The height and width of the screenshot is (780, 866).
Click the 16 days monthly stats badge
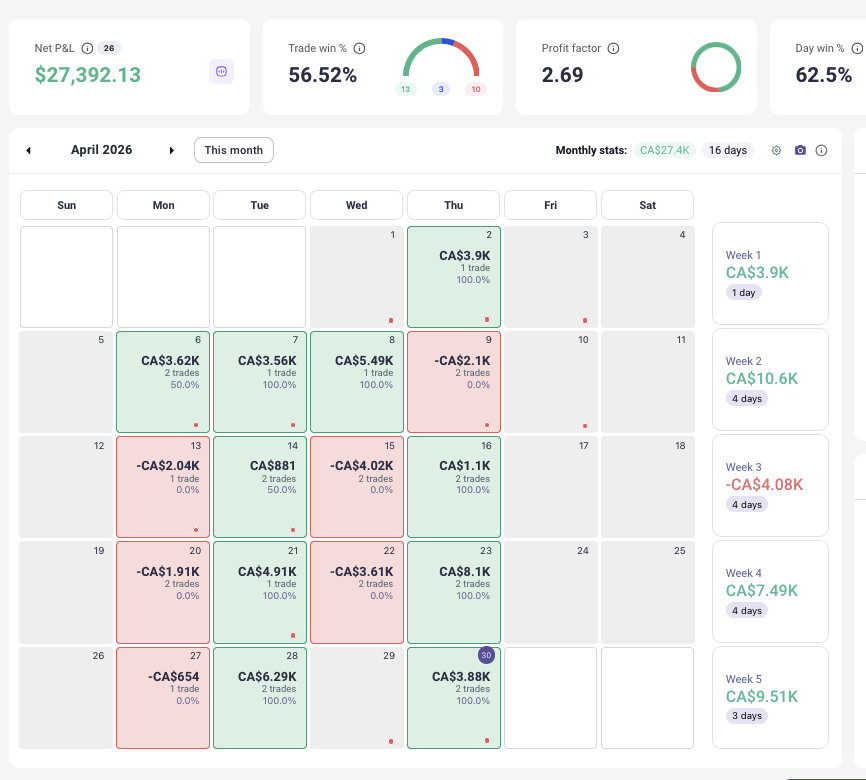[727, 150]
